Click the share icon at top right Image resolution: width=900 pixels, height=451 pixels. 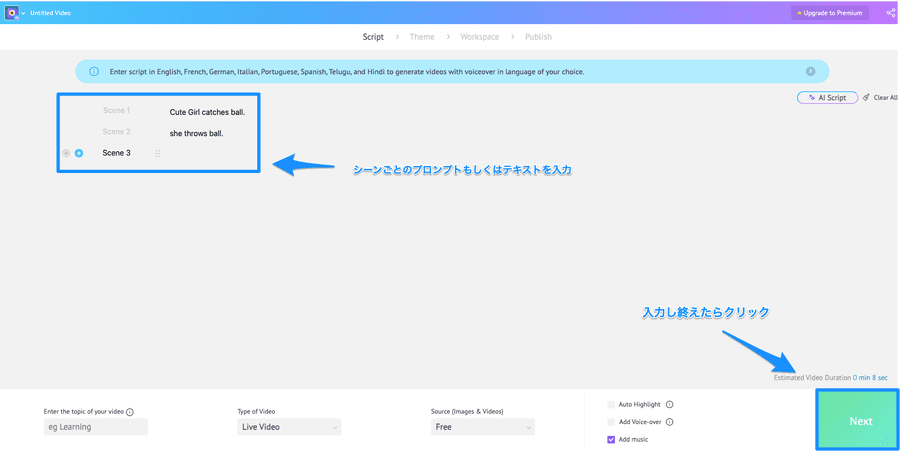tap(891, 13)
